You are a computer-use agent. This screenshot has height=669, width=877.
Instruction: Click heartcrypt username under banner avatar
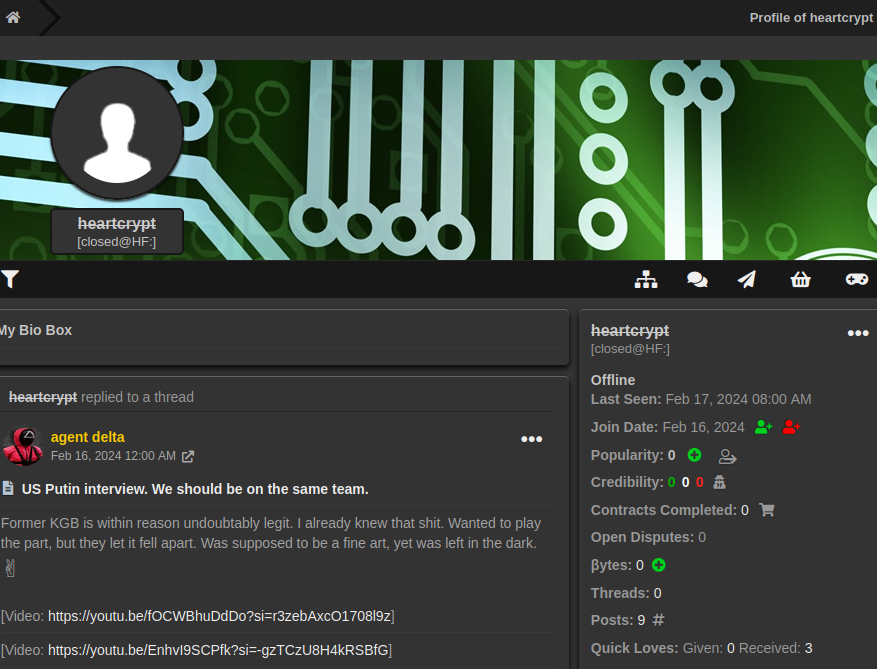click(117, 223)
